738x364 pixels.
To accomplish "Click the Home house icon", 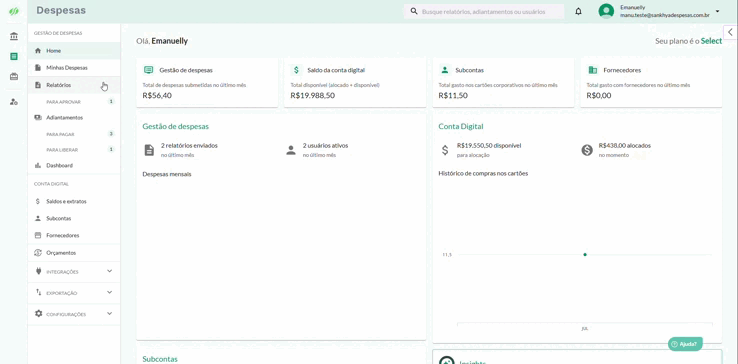I will pos(38,50).
